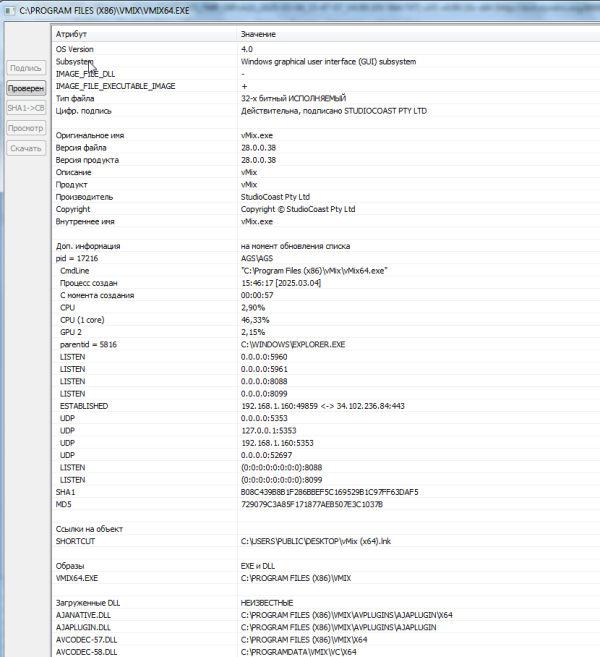
Task: Click the UDP 127.0.0.1:5353 entry
Action: click(326, 430)
